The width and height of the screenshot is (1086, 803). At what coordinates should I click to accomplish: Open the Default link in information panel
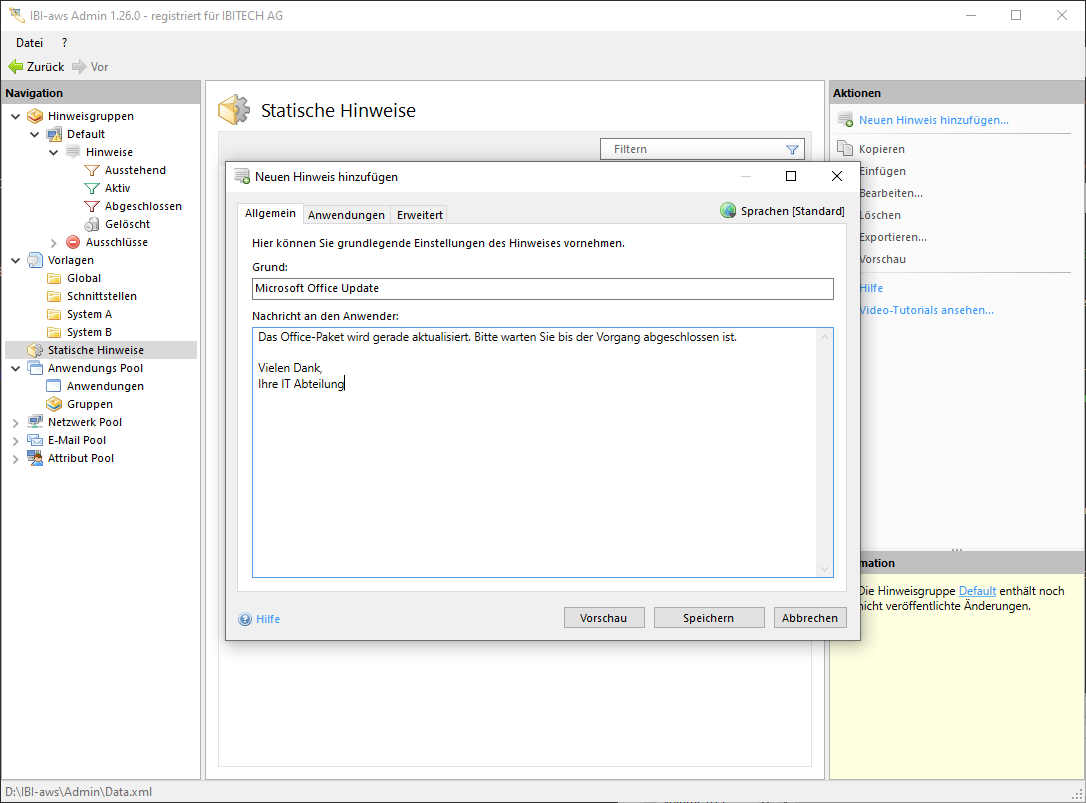click(x=976, y=591)
